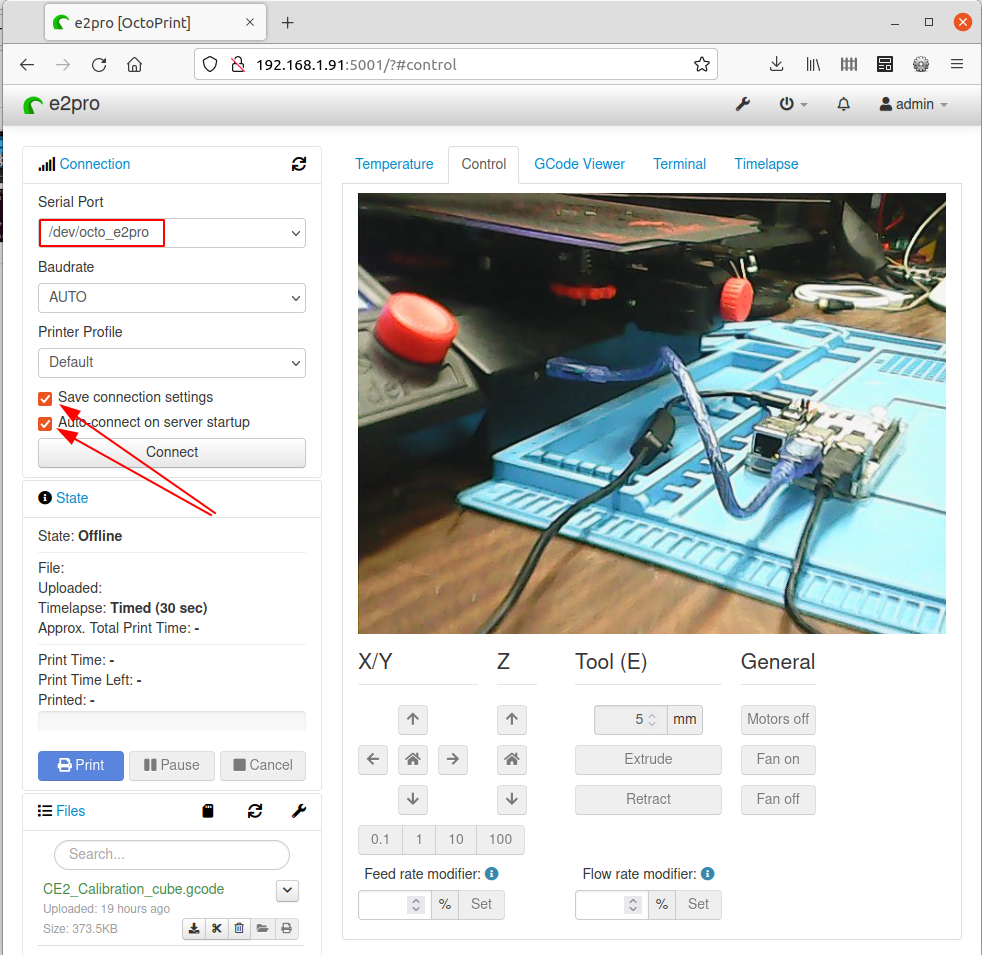Home the Z axis

[511, 760]
